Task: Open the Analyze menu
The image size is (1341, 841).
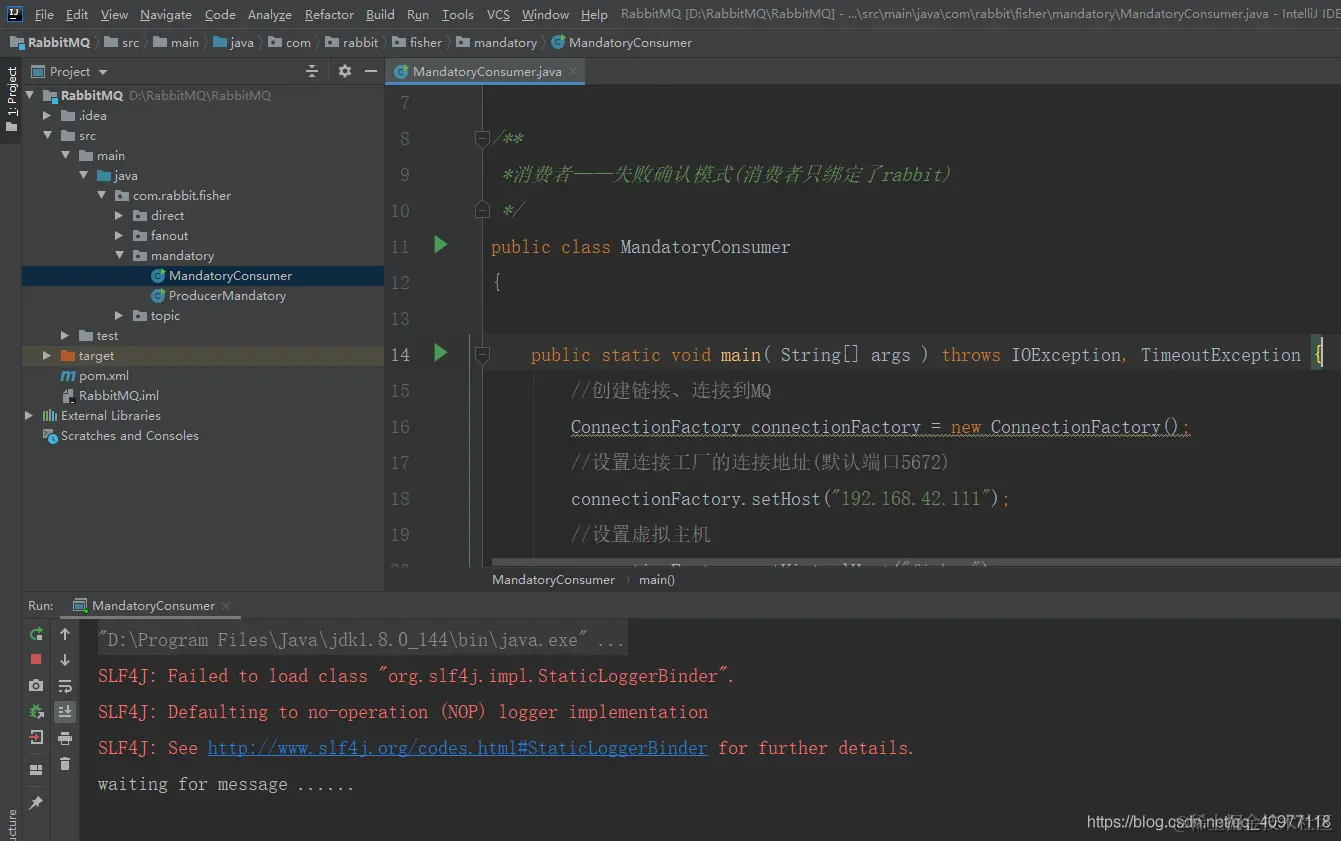Action: pyautogui.click(x=269, y=14)
